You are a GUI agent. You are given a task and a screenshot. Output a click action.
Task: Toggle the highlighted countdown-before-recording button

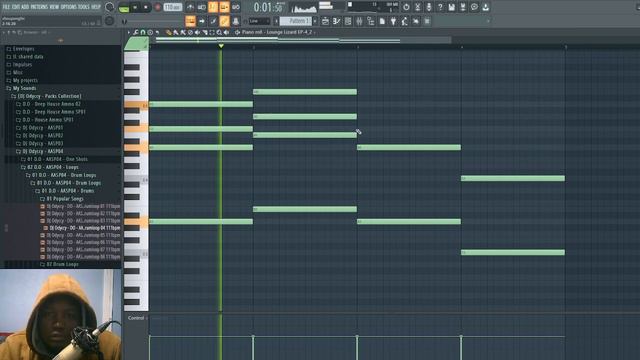point(213,7)
